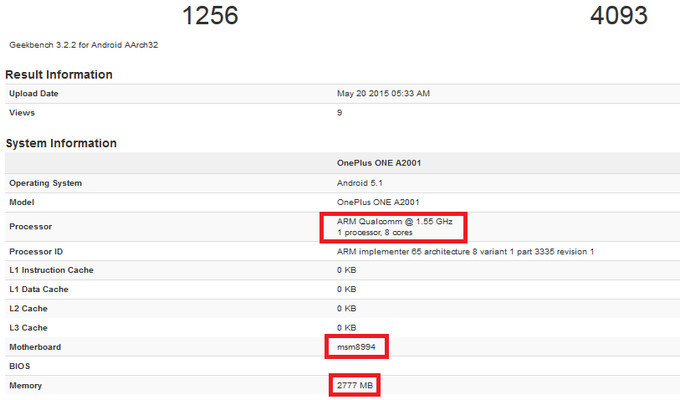Select the msm8994 motherboard value
The image size is (680, 400).
(x=356, y=347)
